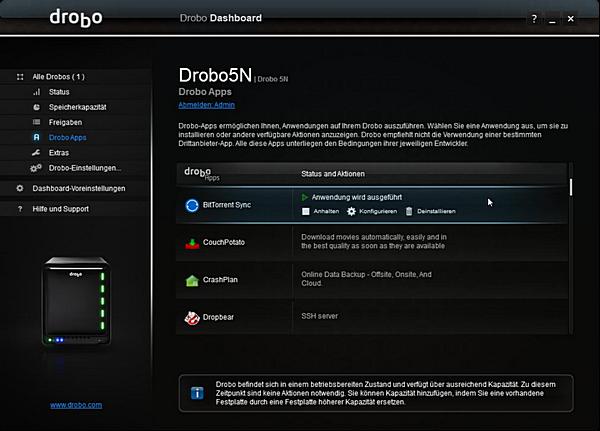Click the Dashboard-Voreinstellungen gear icon
The width and height of the screenshot is (600, 431).
point(20,188)
